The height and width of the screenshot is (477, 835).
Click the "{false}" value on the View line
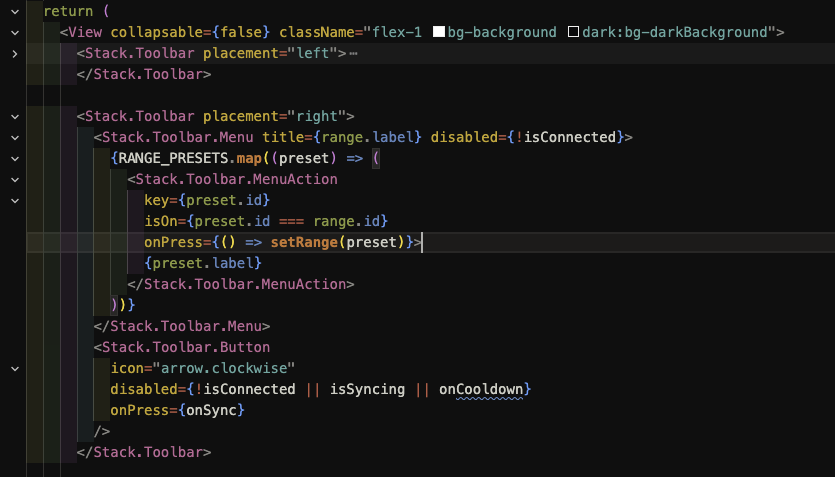(241, 32)
